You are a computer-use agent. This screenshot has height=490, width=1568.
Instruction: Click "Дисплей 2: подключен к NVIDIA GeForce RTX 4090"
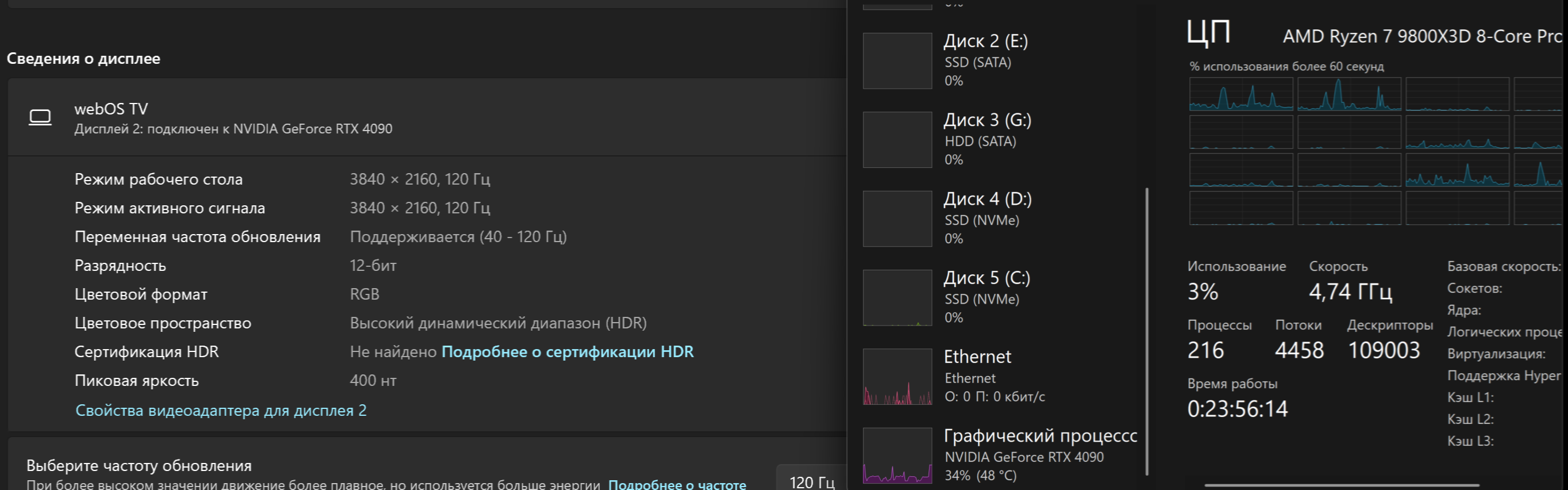(233, 129)
